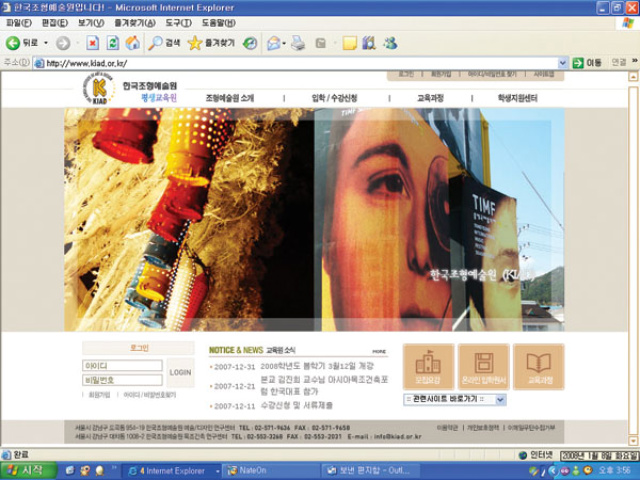640x480 pixels.
Task: Click the 학생지원센터 navigation link
Action: pos(517,98)
